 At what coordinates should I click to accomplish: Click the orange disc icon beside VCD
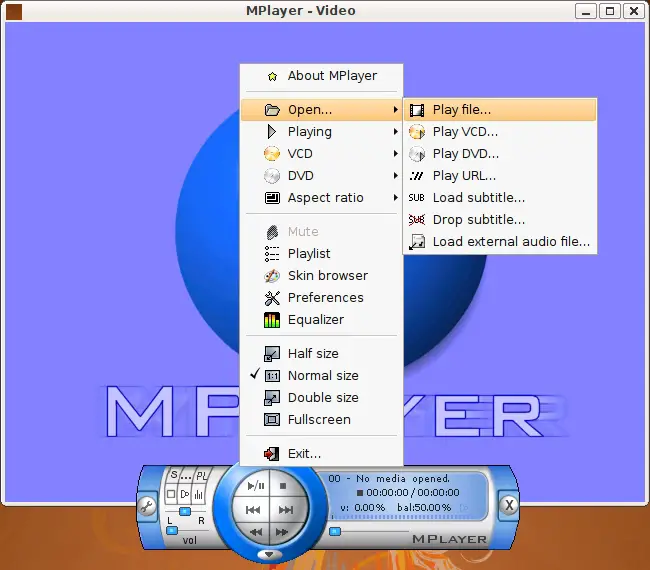tap(272, 154)
